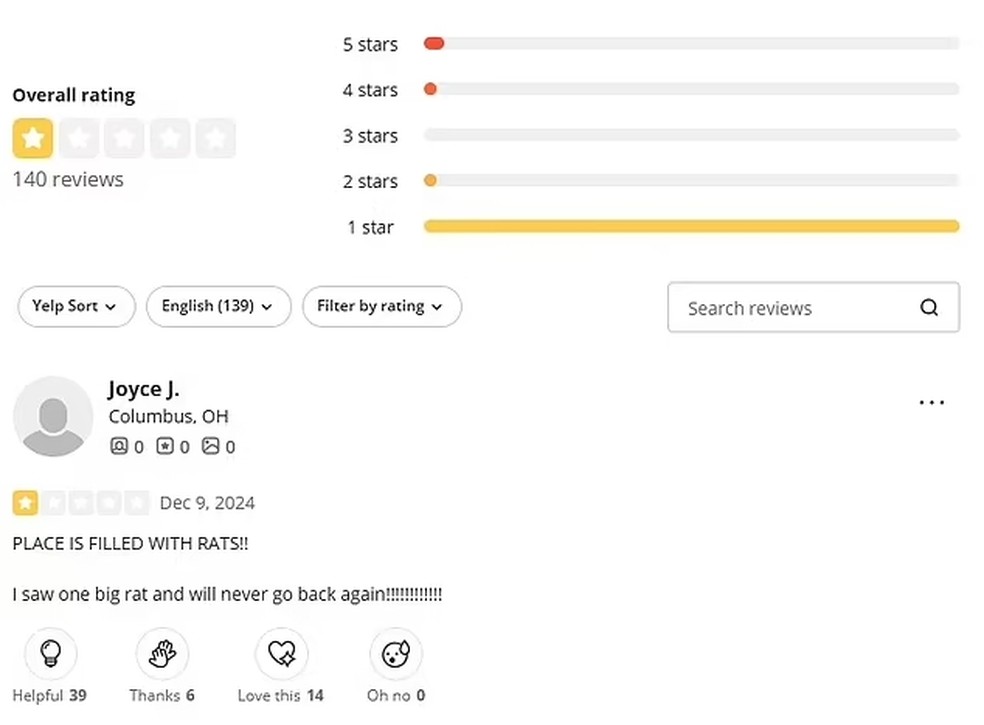Open the Filter by rating dropdown
Viewport: 984px width, 725px height.
[382, 306]
